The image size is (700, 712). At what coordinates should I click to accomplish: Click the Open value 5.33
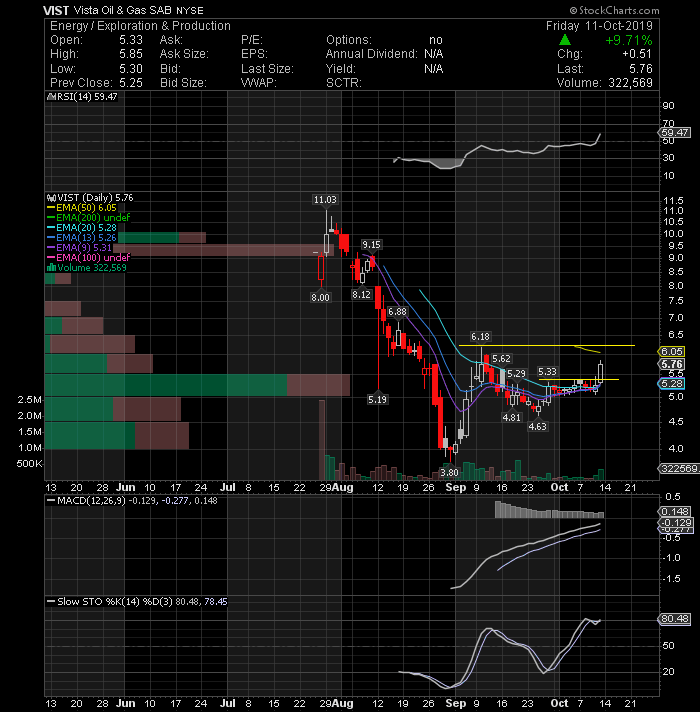click(131, 40)
